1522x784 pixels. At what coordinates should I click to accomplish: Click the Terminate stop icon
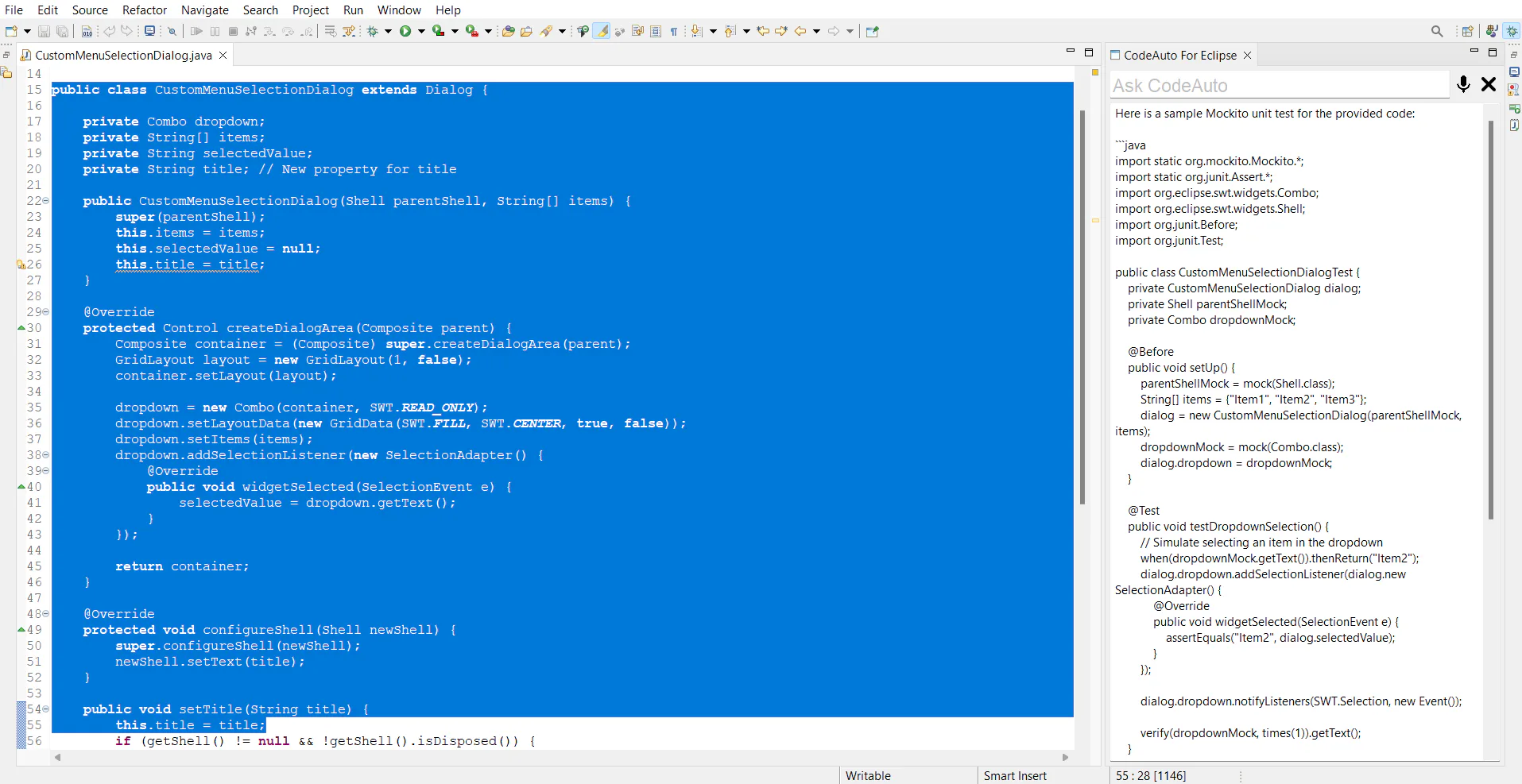click(x=233, y=31)
